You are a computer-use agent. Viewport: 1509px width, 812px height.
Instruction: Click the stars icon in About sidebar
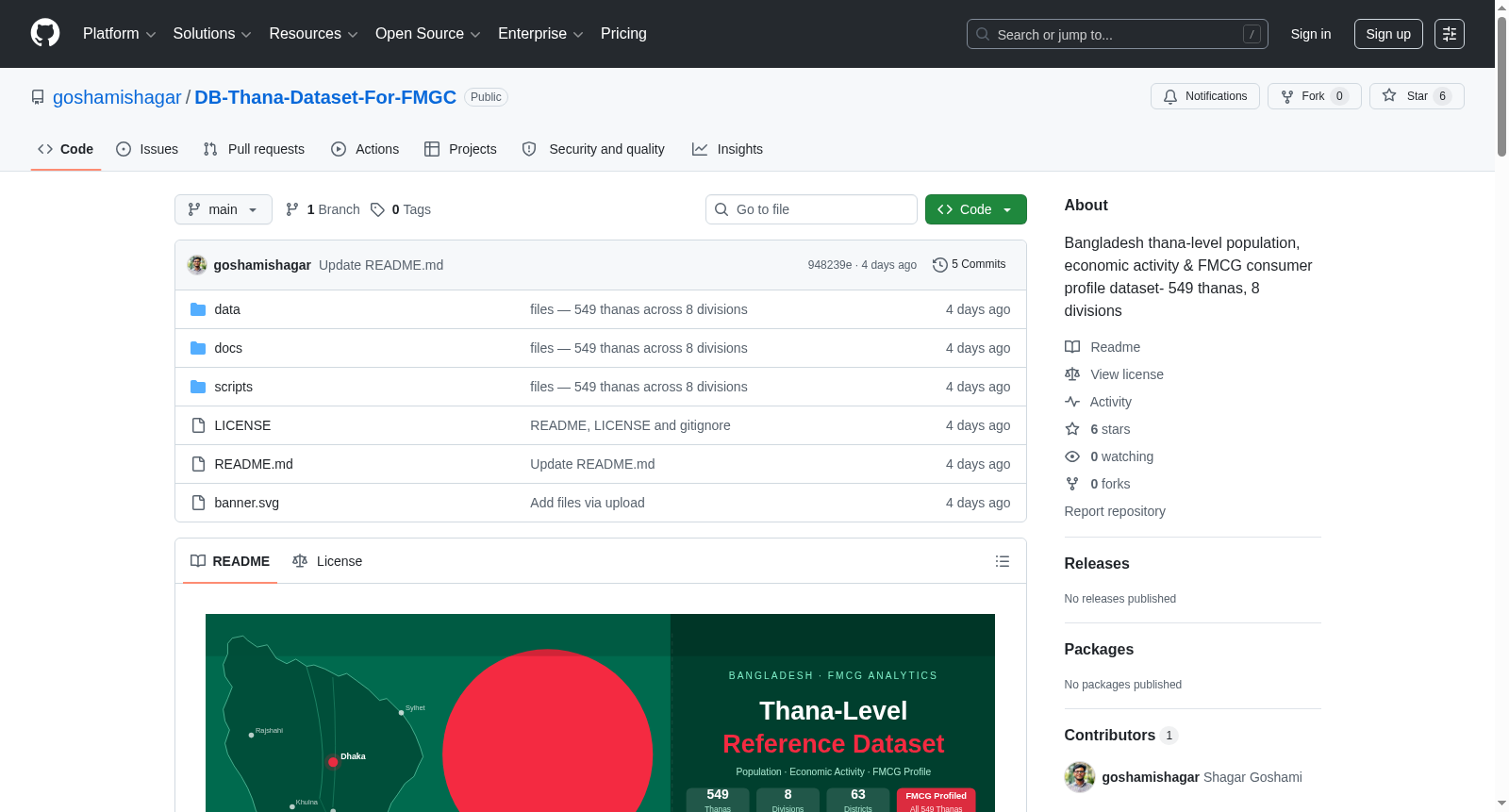pyautogui.click(x=1072, y=429)
